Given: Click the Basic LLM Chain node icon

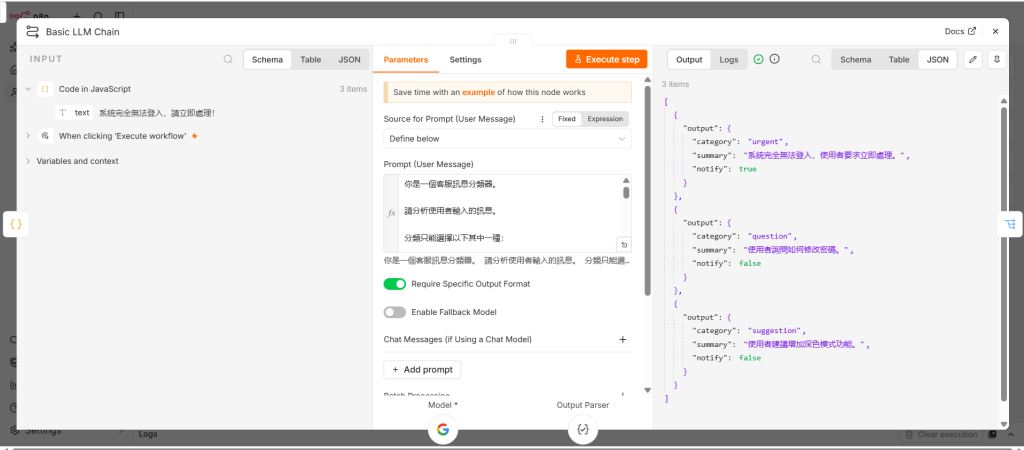Looking at the screenshot, I should pos(32,31).
